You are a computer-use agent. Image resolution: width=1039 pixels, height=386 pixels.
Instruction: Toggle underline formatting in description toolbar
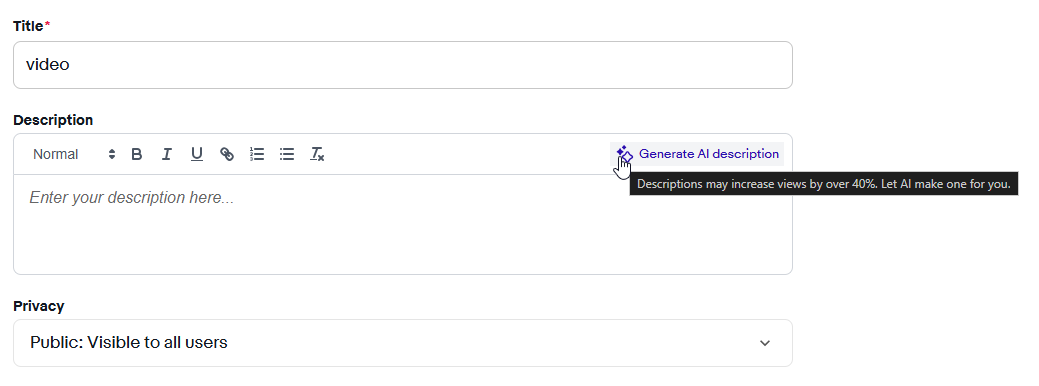tap(197, 154)
